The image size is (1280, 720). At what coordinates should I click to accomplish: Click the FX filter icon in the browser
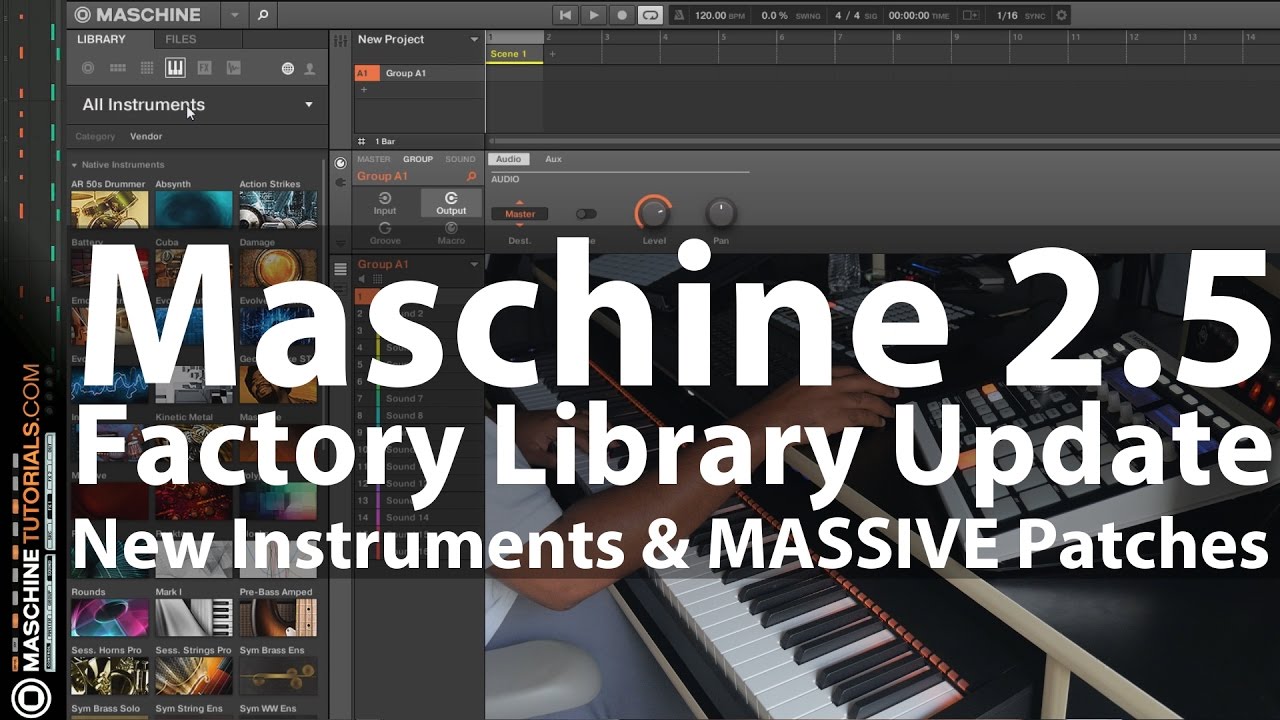coord(204,68)
